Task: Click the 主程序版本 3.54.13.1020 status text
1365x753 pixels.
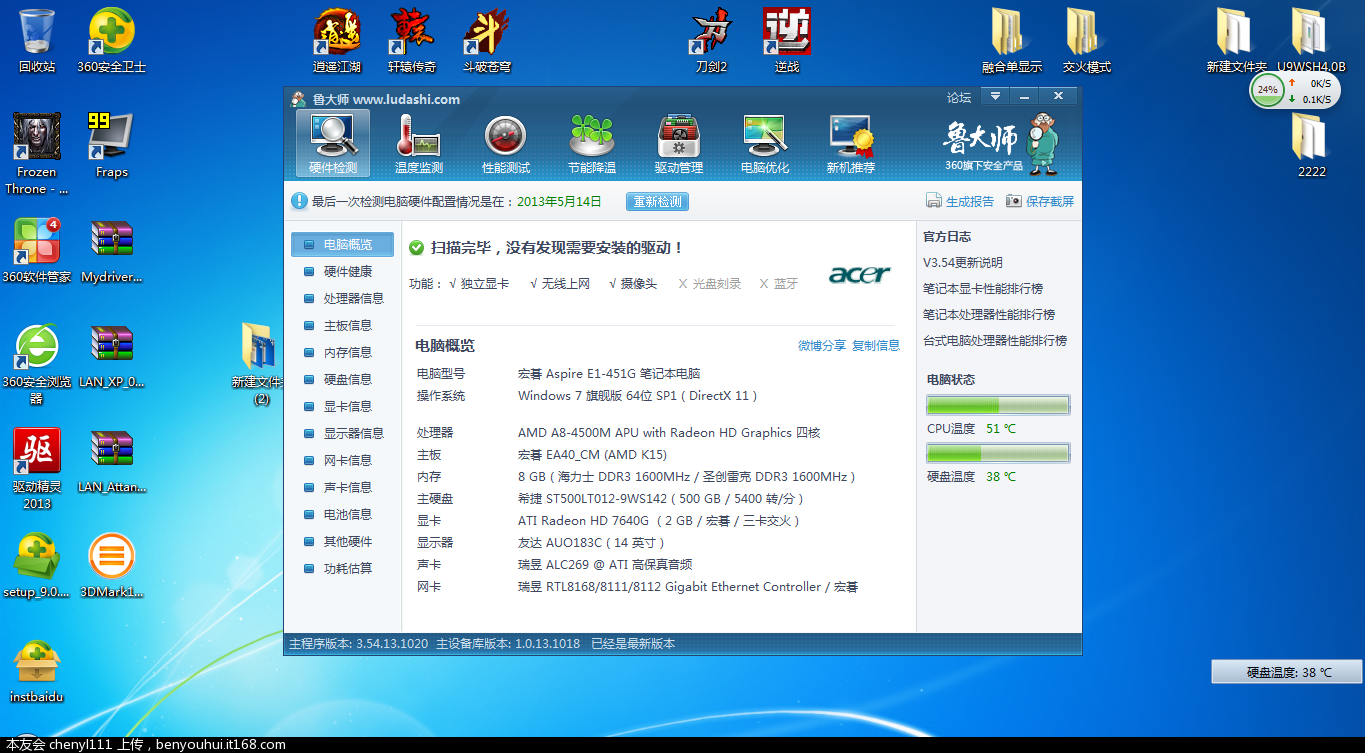Action: [358, 644]
